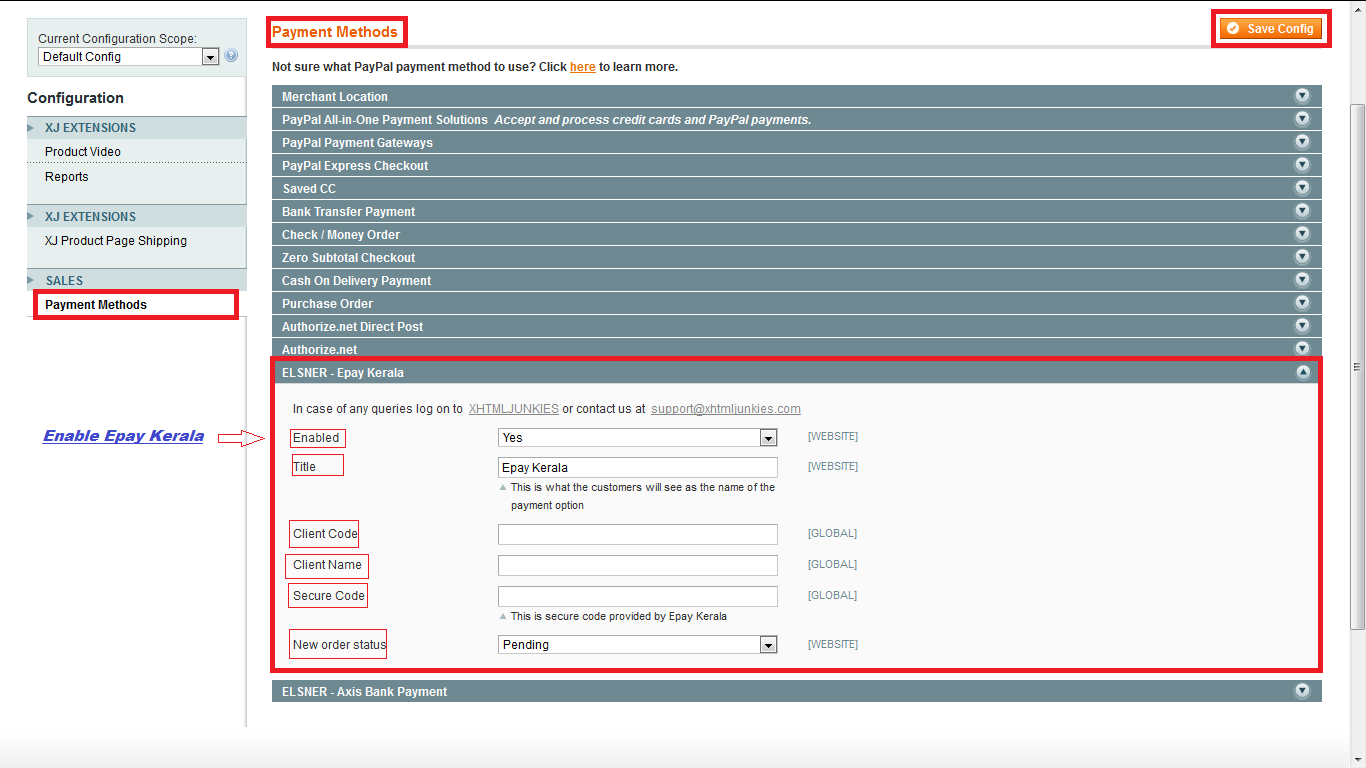Follow the 'here' PayPal learn more link
Viewport: 1366px width, 768px height.
(582, 67)
